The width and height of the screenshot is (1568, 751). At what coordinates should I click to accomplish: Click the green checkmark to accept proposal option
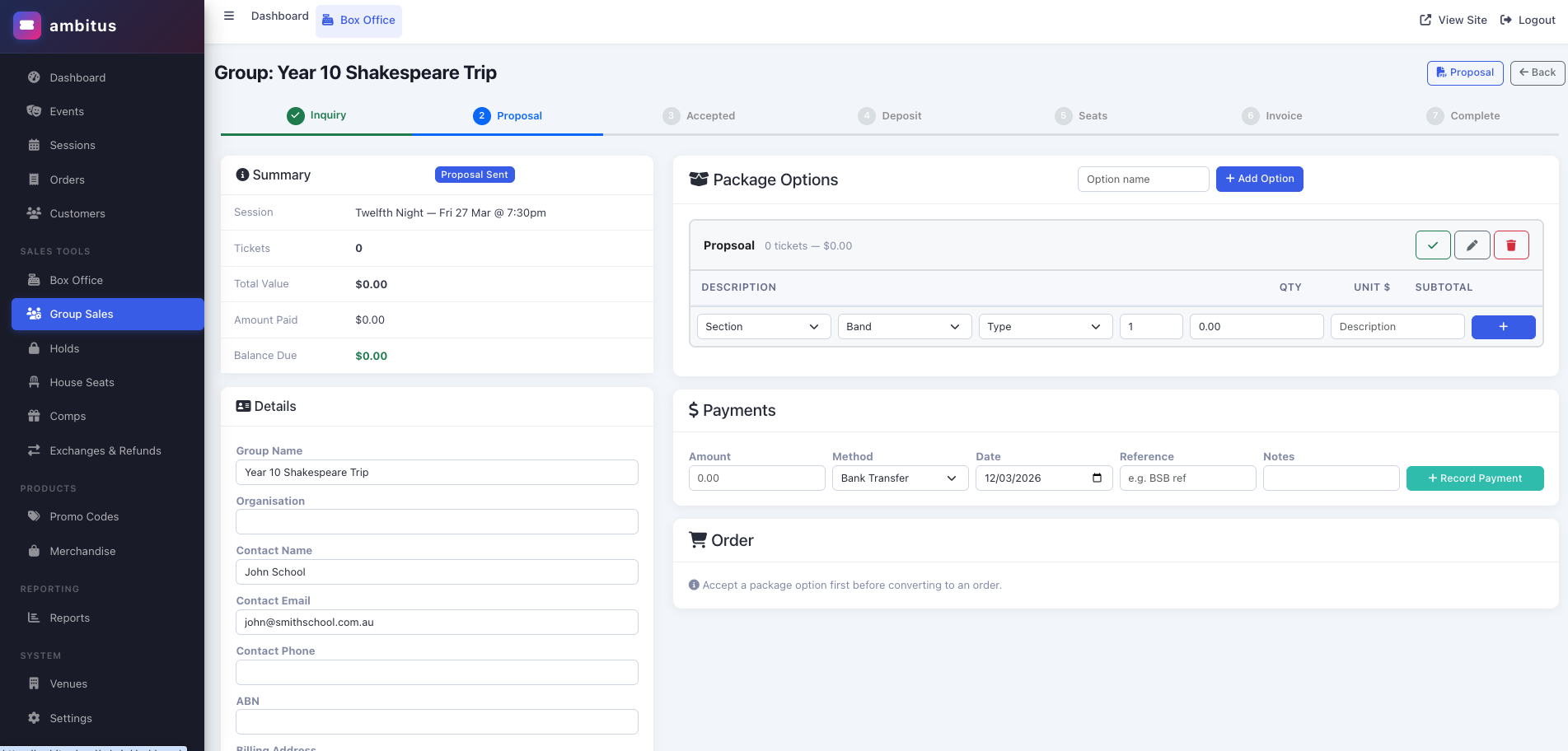pyautogui.click(x=1433, y=245)
